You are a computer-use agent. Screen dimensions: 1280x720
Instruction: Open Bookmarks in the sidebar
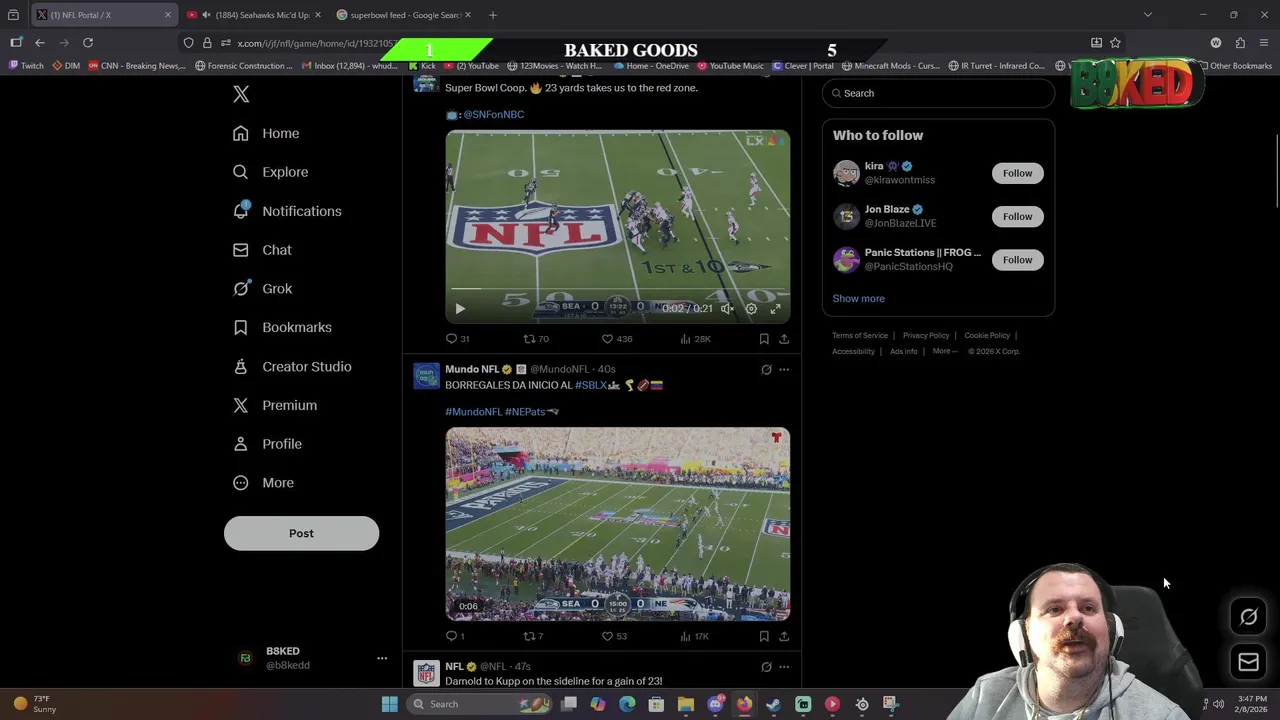(282, 327)
